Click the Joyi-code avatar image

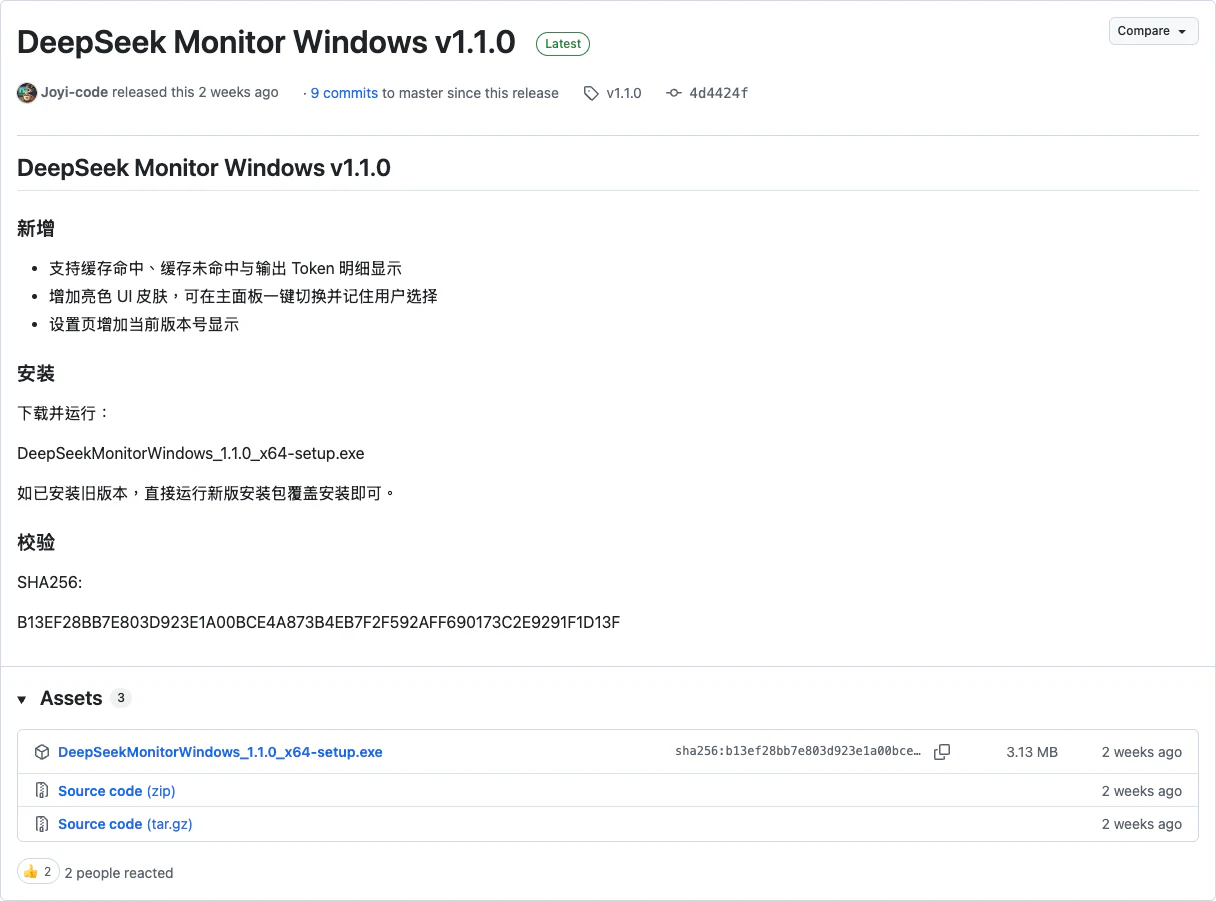click(x=27, y=93)
